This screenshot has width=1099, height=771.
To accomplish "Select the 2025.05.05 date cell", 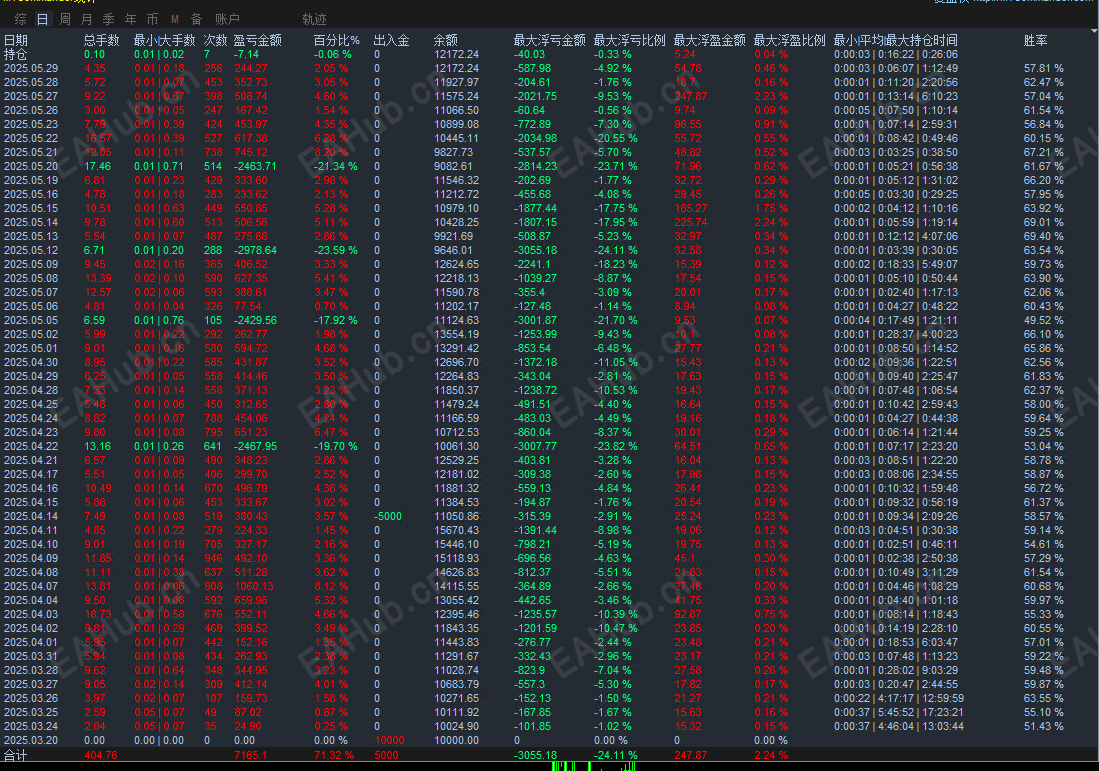I will [31, 320].
